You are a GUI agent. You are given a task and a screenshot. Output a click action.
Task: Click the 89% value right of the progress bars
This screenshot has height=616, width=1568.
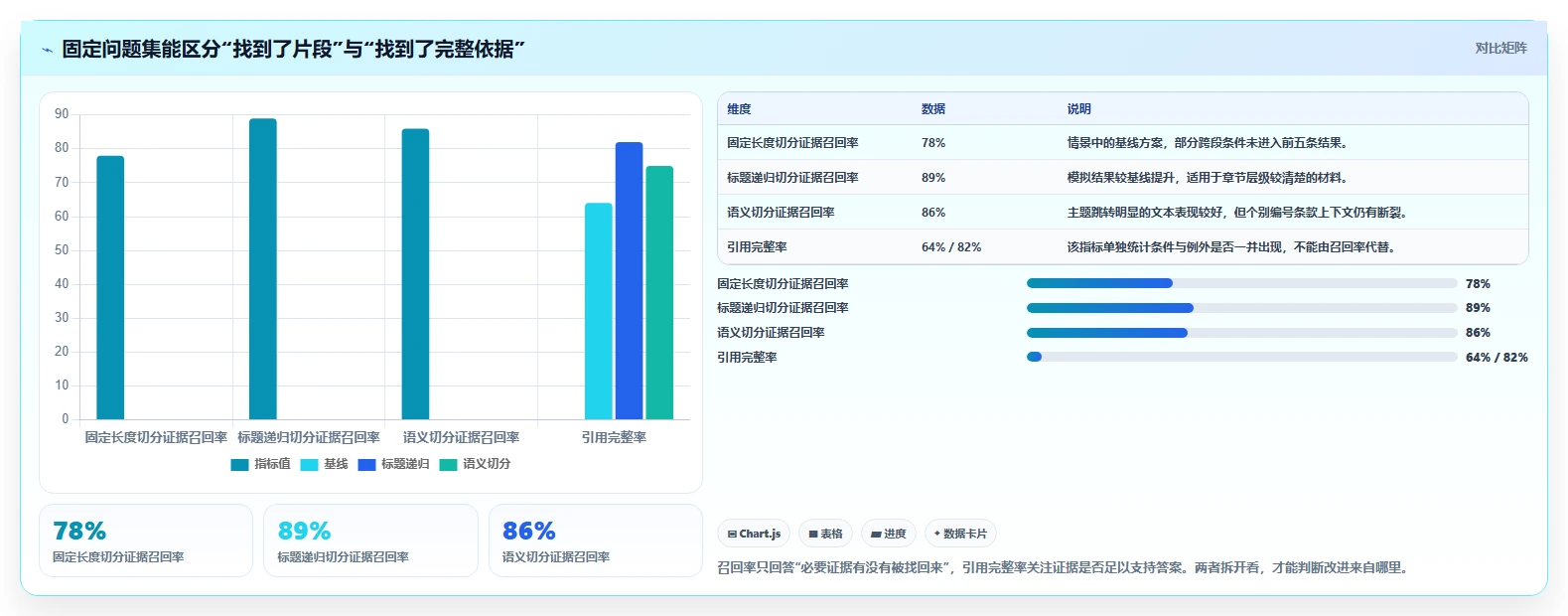tap(1478, 308)
